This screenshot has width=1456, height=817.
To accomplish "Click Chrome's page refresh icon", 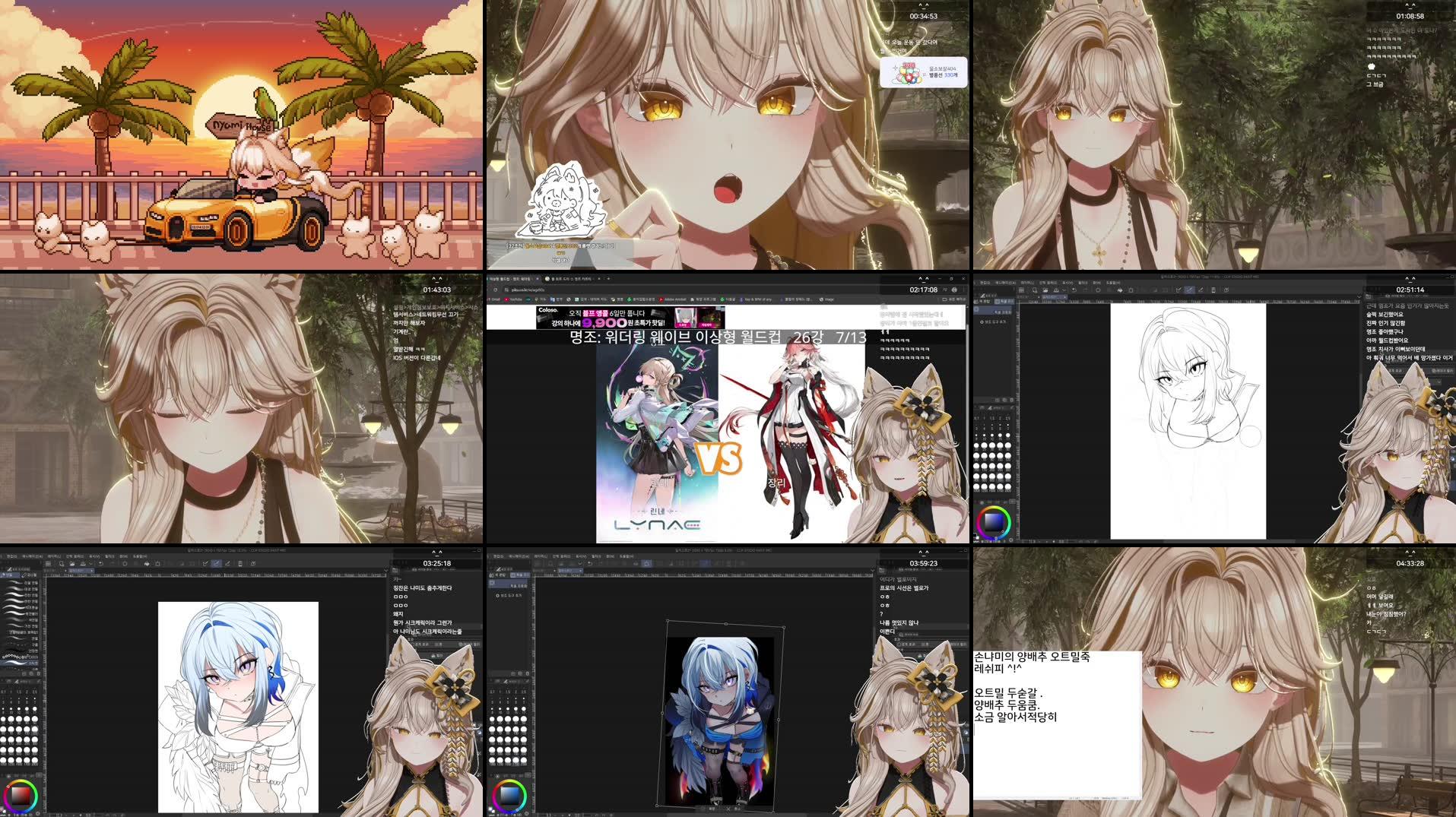I will [x=496, y=289].
